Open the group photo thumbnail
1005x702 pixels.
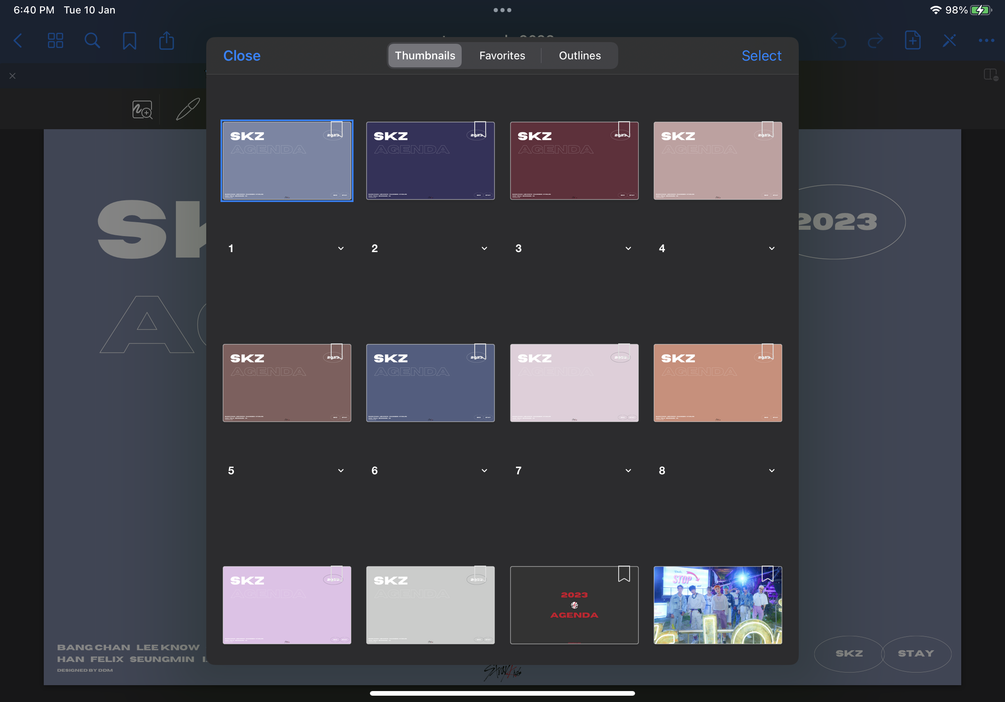pos(718,605)
